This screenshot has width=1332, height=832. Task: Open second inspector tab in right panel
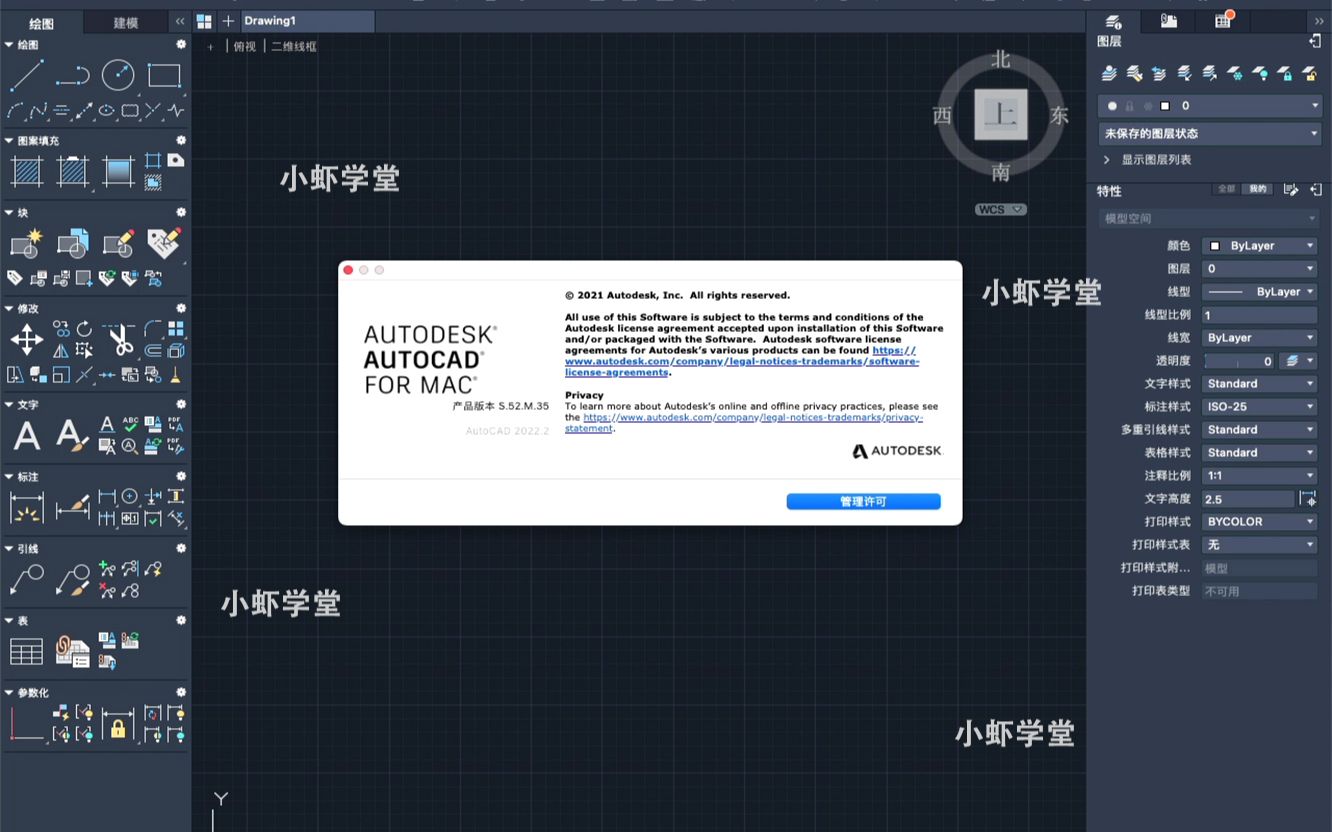[x=1168, y=21]
